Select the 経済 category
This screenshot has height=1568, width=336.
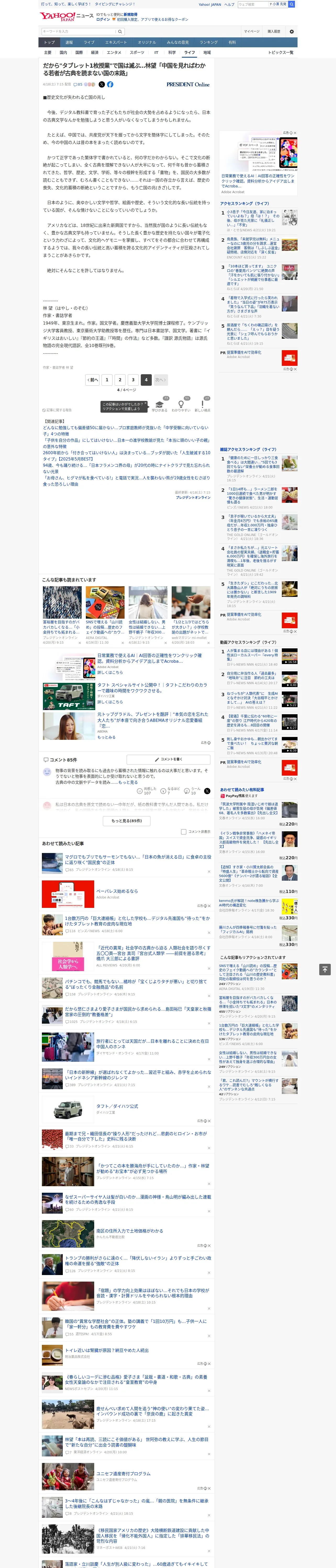pyautogui.click(x=94, y=52)
